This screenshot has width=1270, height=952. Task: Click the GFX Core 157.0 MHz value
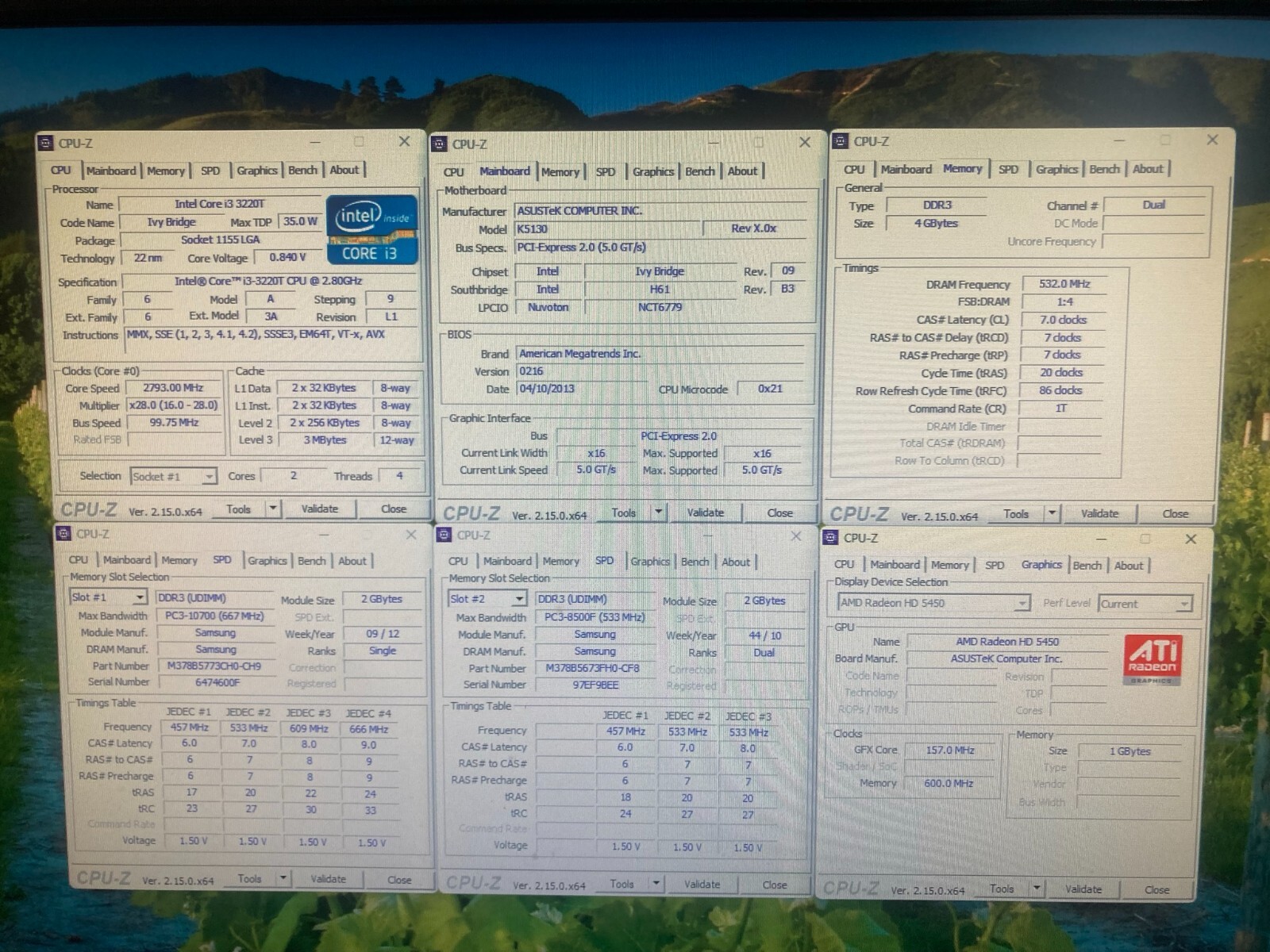tap(950, 750)
